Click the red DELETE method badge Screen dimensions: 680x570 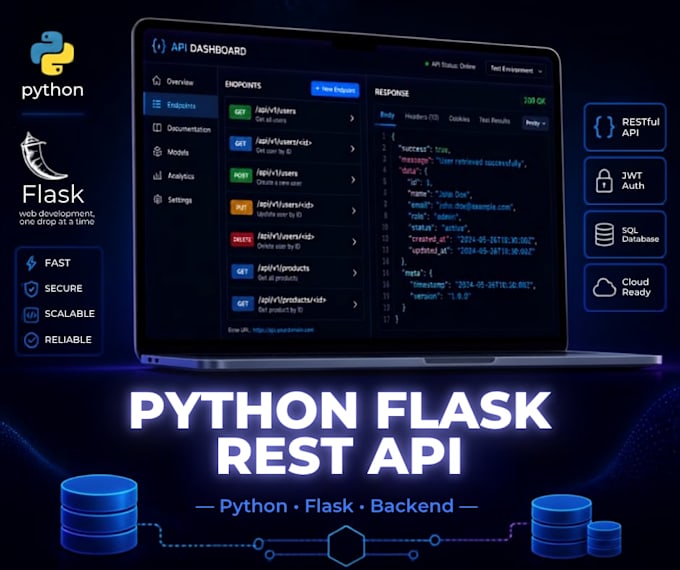click(x=242, y=239)
